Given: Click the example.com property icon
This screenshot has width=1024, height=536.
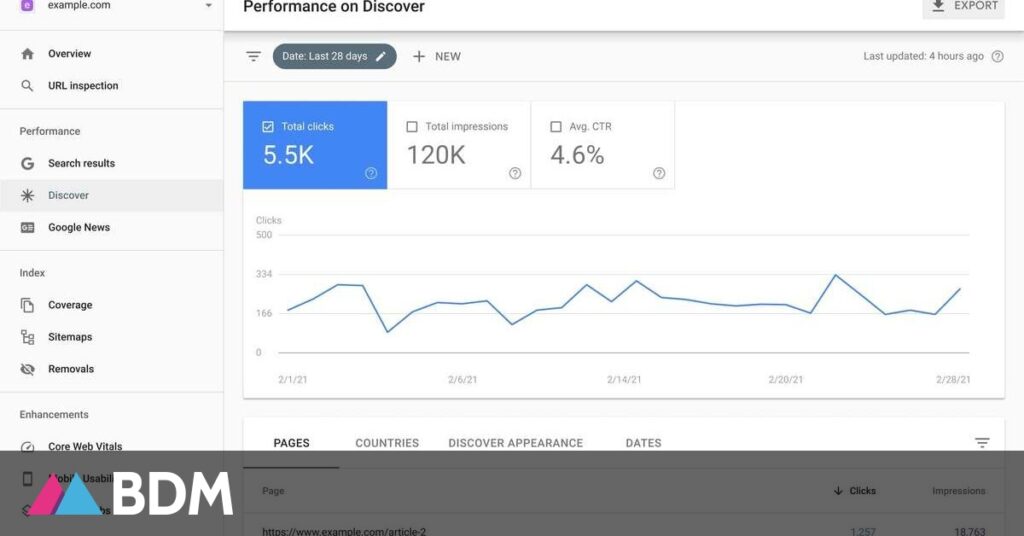Looking at the screenshot, I should [27, 5].
